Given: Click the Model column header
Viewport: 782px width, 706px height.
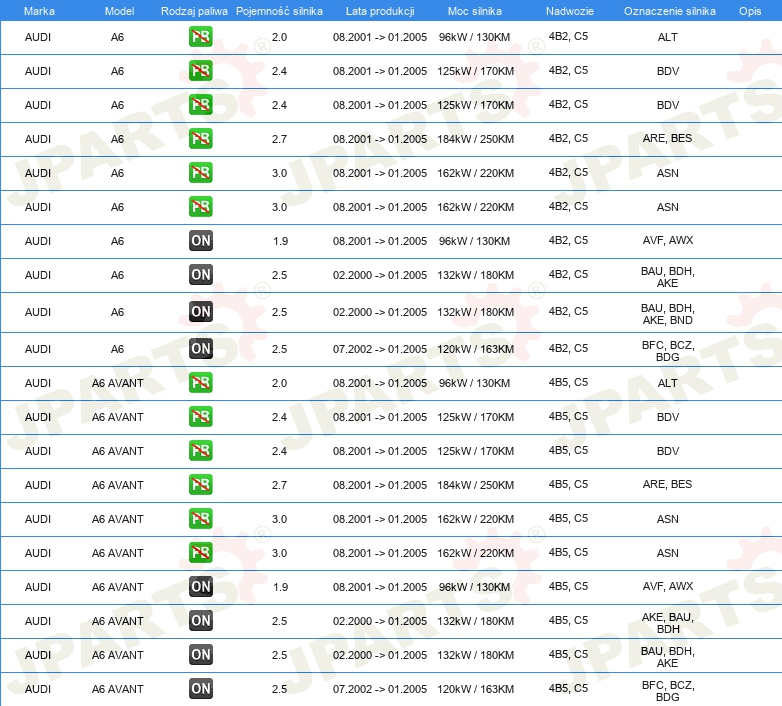Looking at the screenshot, I should (119, 10).
